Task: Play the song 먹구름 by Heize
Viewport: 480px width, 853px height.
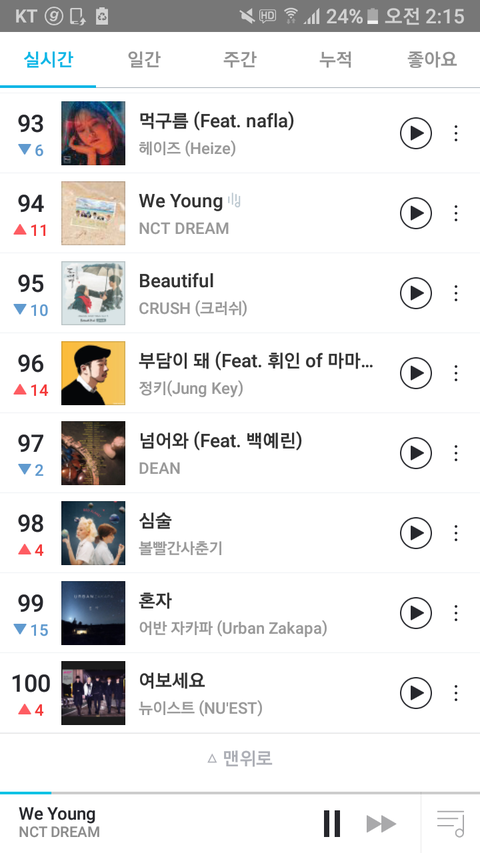Action: pyautogui.click(x=416, y=133)
